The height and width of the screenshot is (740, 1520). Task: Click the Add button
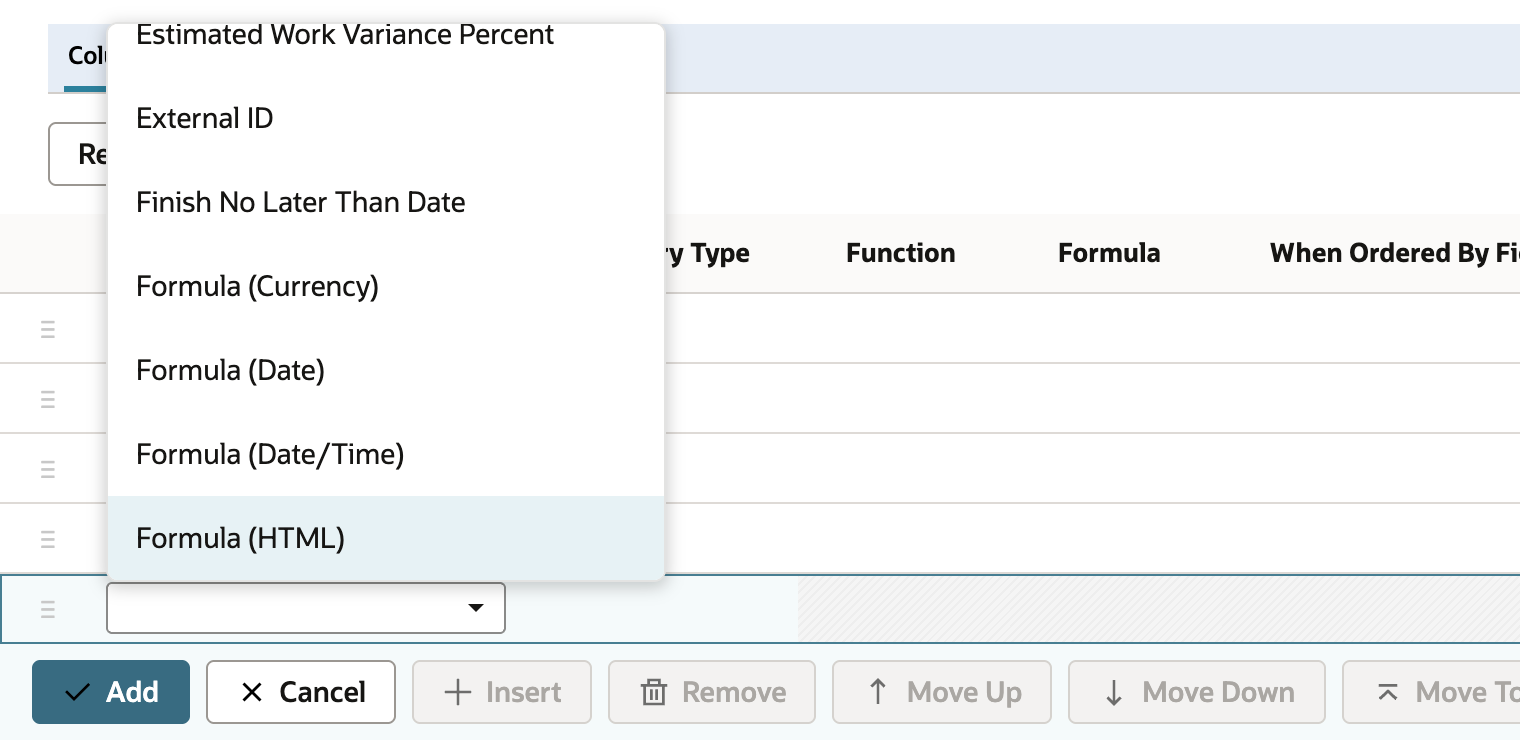coord(111,692)
